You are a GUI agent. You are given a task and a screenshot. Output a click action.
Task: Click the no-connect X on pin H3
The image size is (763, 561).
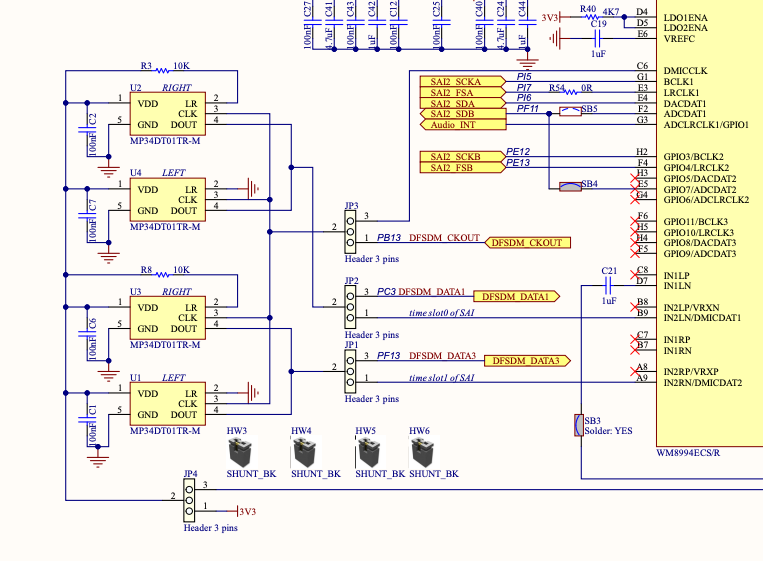click(635, 178)
